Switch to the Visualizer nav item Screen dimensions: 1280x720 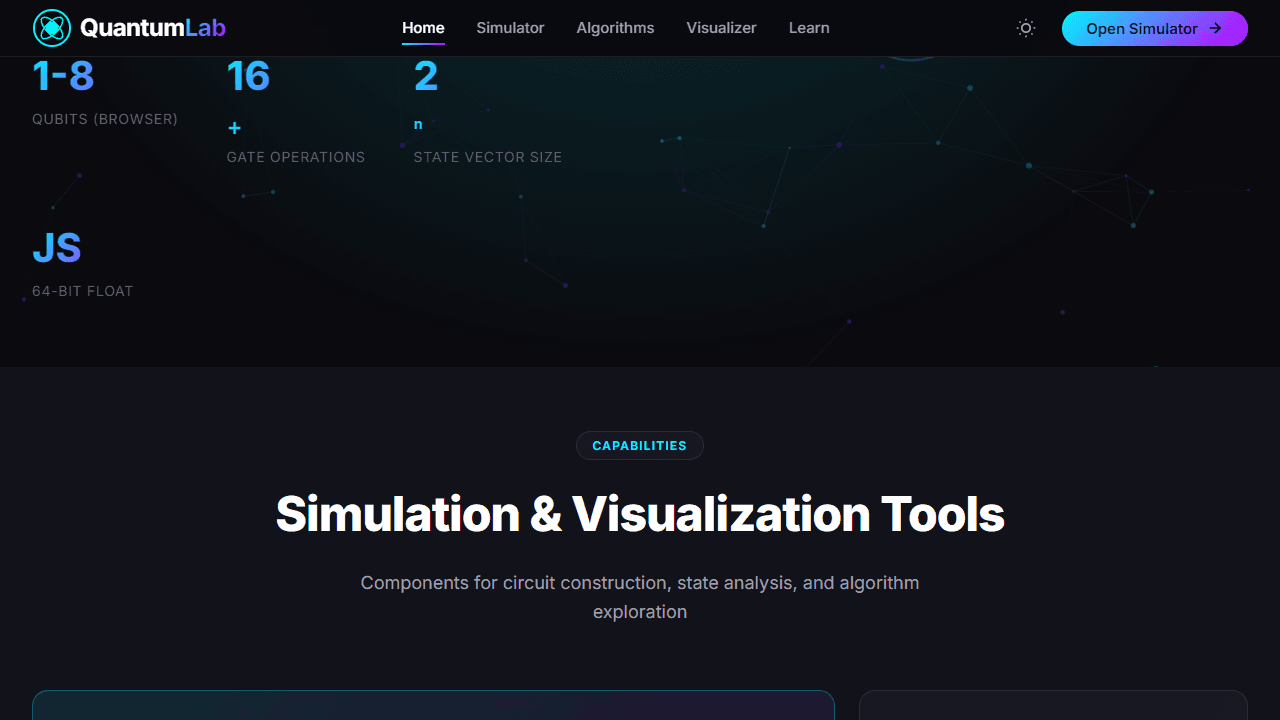[721, 28]
